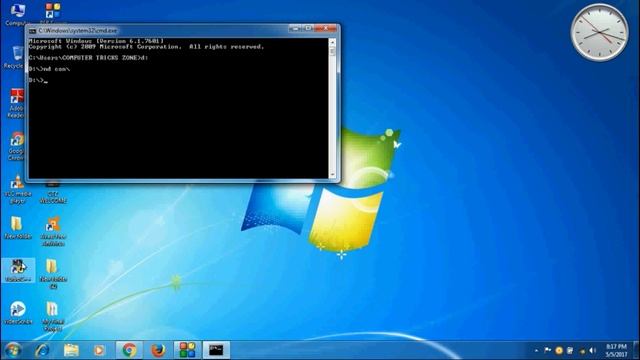Click the colorful squares taskbar icon
Image resolution: width=640 pixels, height=360 pixels.
[x=187, y=350]
